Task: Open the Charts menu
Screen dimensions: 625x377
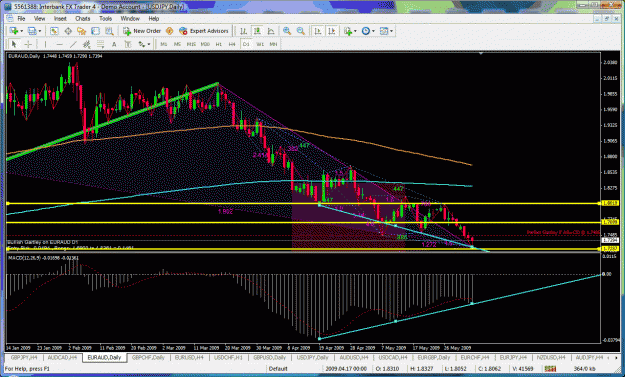Action: (x=83, y=18)
